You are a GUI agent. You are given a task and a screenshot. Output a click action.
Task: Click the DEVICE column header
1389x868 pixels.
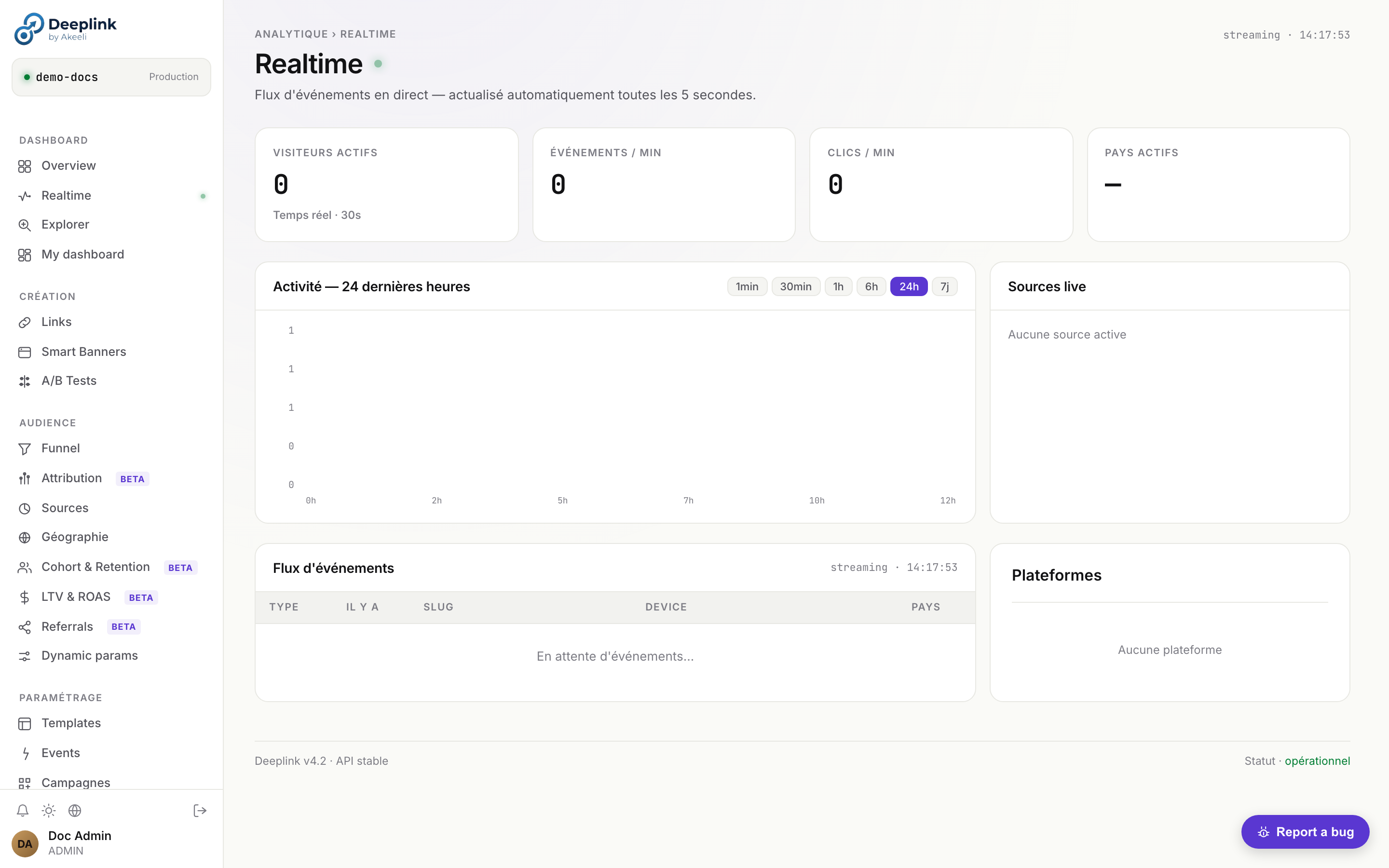[666, 608]
